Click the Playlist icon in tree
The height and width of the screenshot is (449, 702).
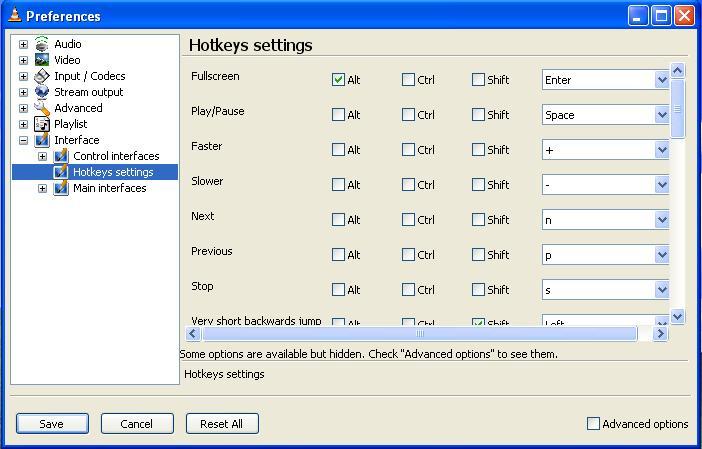(x=42, y=124)
